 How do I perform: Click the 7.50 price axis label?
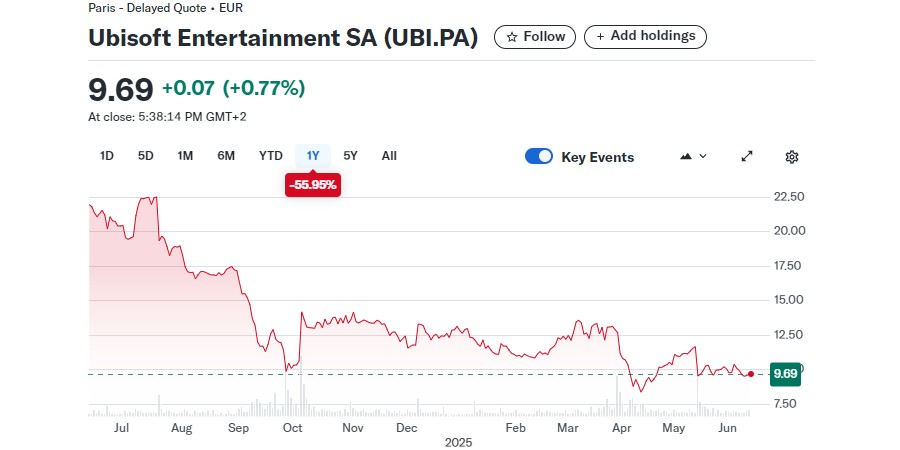tap(786, 404)
